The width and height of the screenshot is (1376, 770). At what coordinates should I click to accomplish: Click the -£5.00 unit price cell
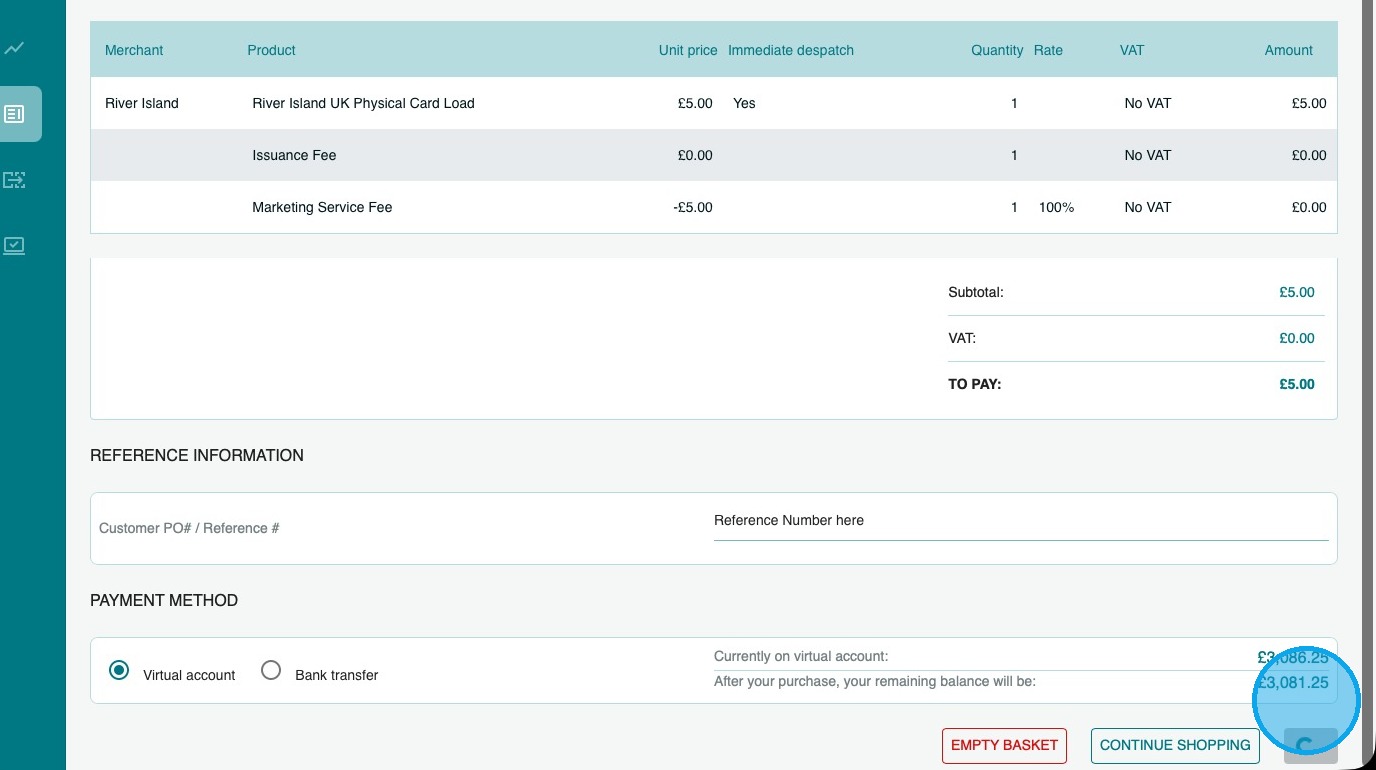pos(693,207)
